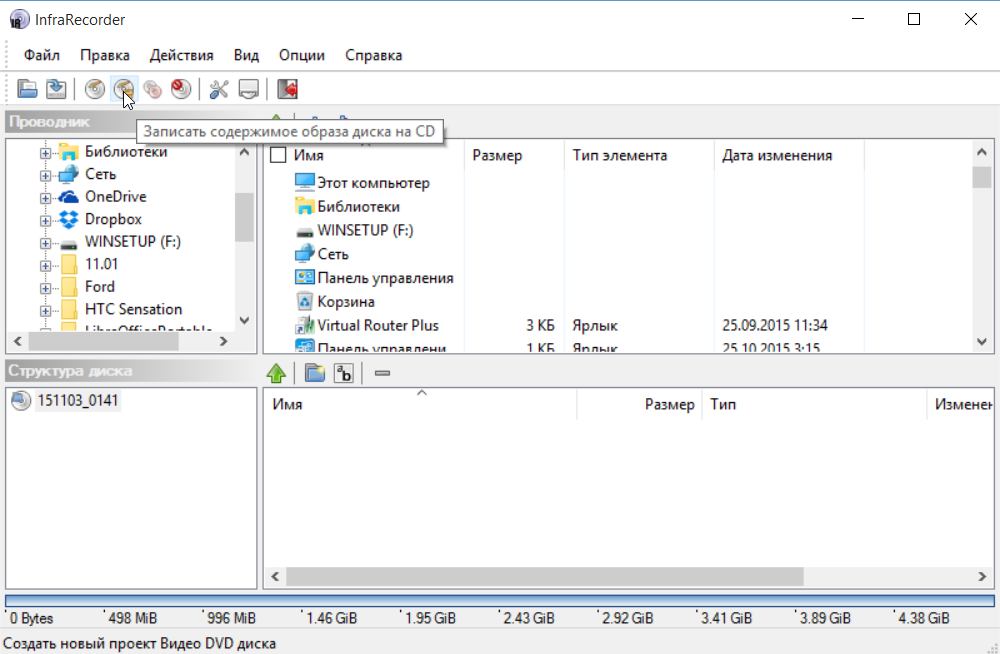Click the disc capacity usage bar
Image resolution: width=1000 pixels, height=654 pixels.
pos(500,601)
